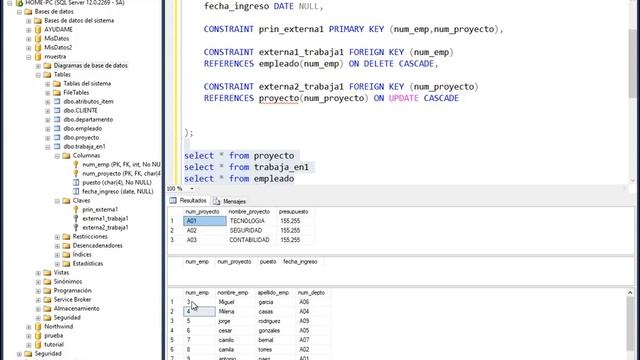640x360 pixels.
Task: Click the tutorial database icon
Action: 38,344
